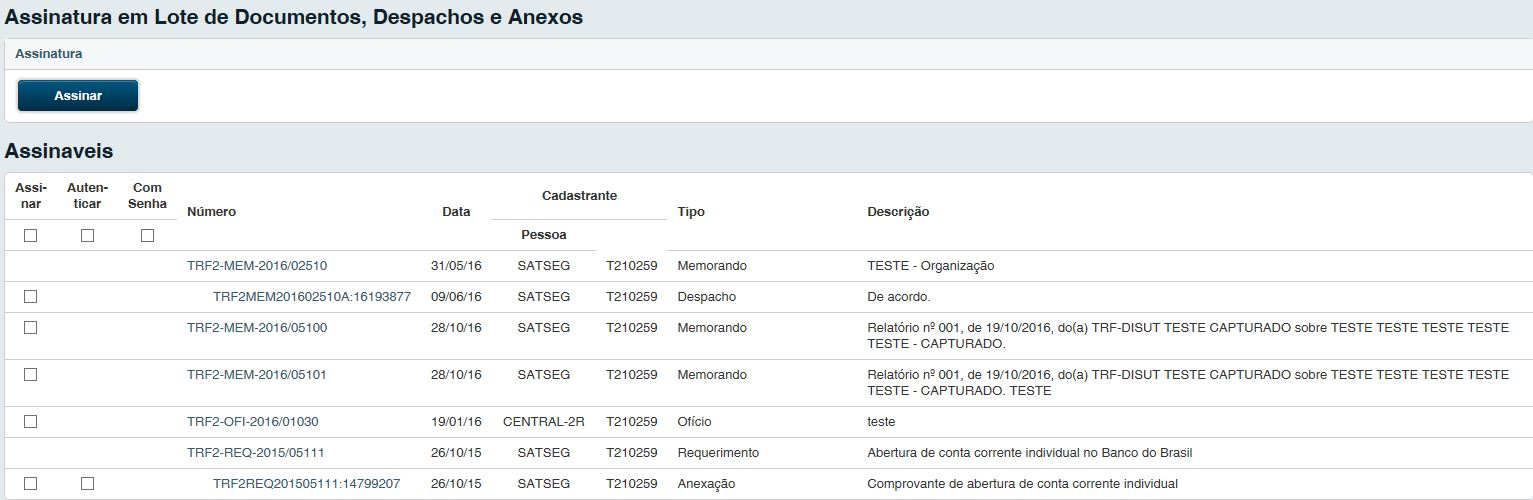Check Autenticar box for TRF2REQ201505111:14799207
The width and height of the screenshot is (1533, 500).
pos(87,484)
